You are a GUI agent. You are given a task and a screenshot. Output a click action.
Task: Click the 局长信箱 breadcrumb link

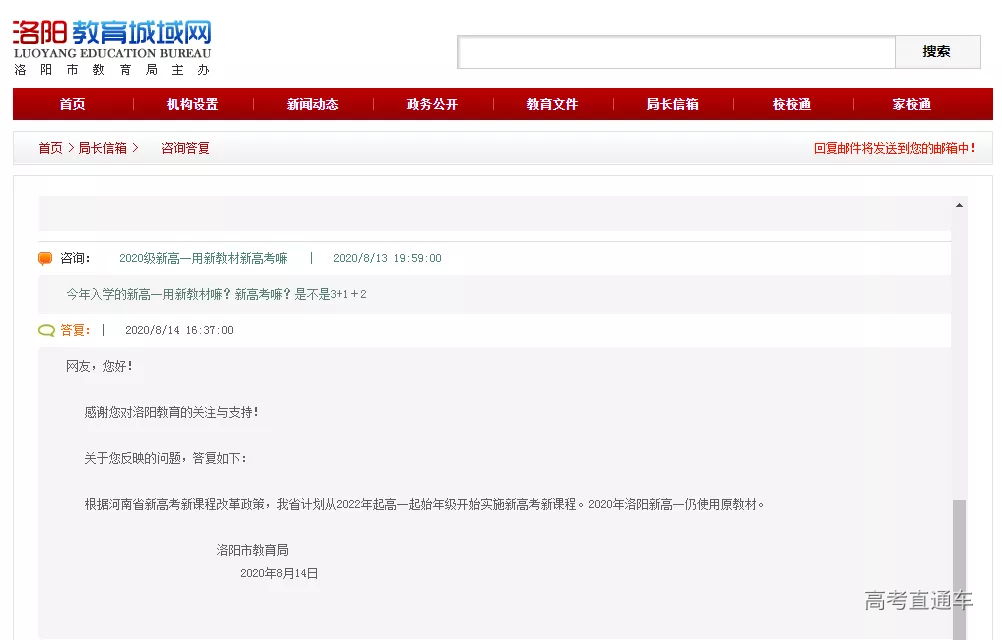pos(103,148)
